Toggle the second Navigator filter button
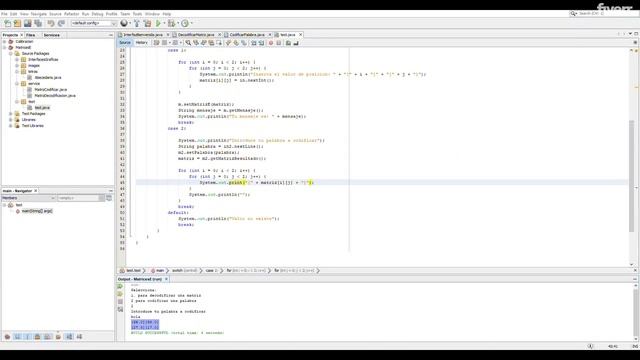The width and height of the screenshot is (640, 360). click(x=18, y=337)
